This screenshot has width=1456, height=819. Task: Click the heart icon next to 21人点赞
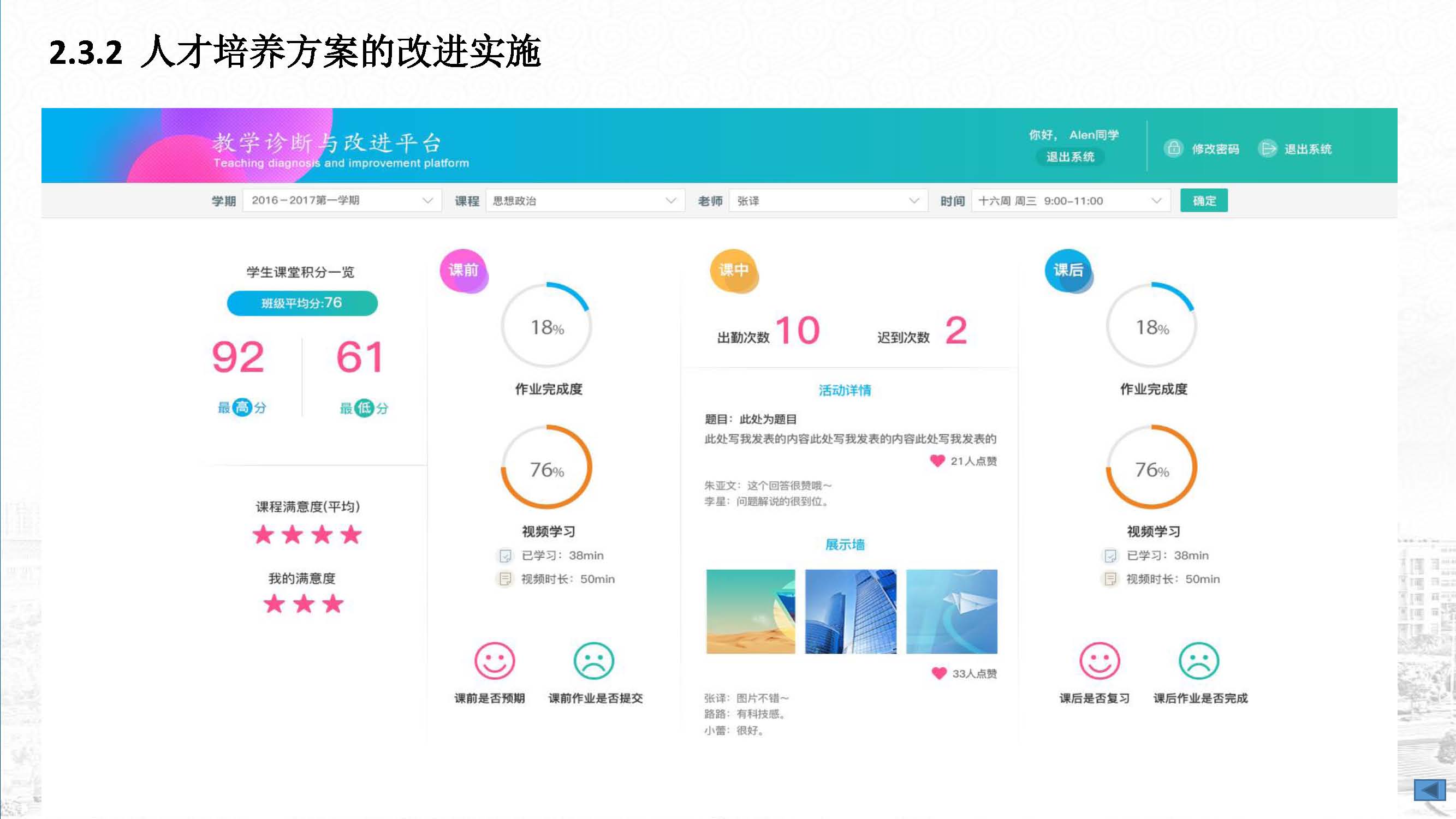click(937, 461)
